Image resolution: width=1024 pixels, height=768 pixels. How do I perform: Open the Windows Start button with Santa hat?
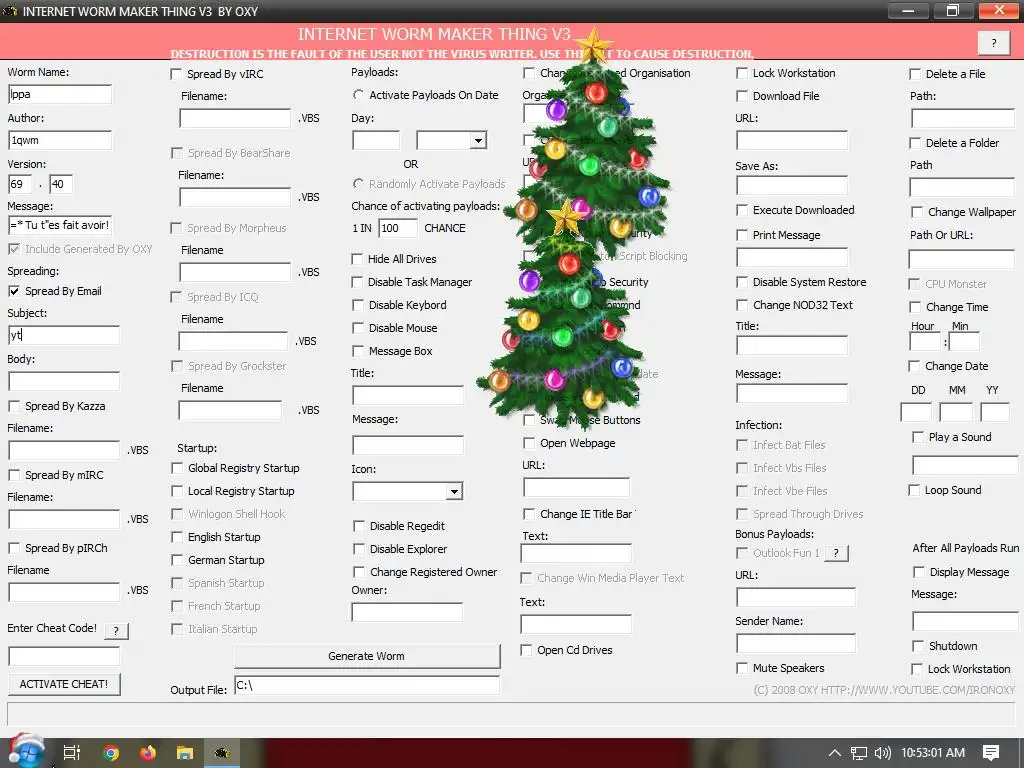(26, 751)
